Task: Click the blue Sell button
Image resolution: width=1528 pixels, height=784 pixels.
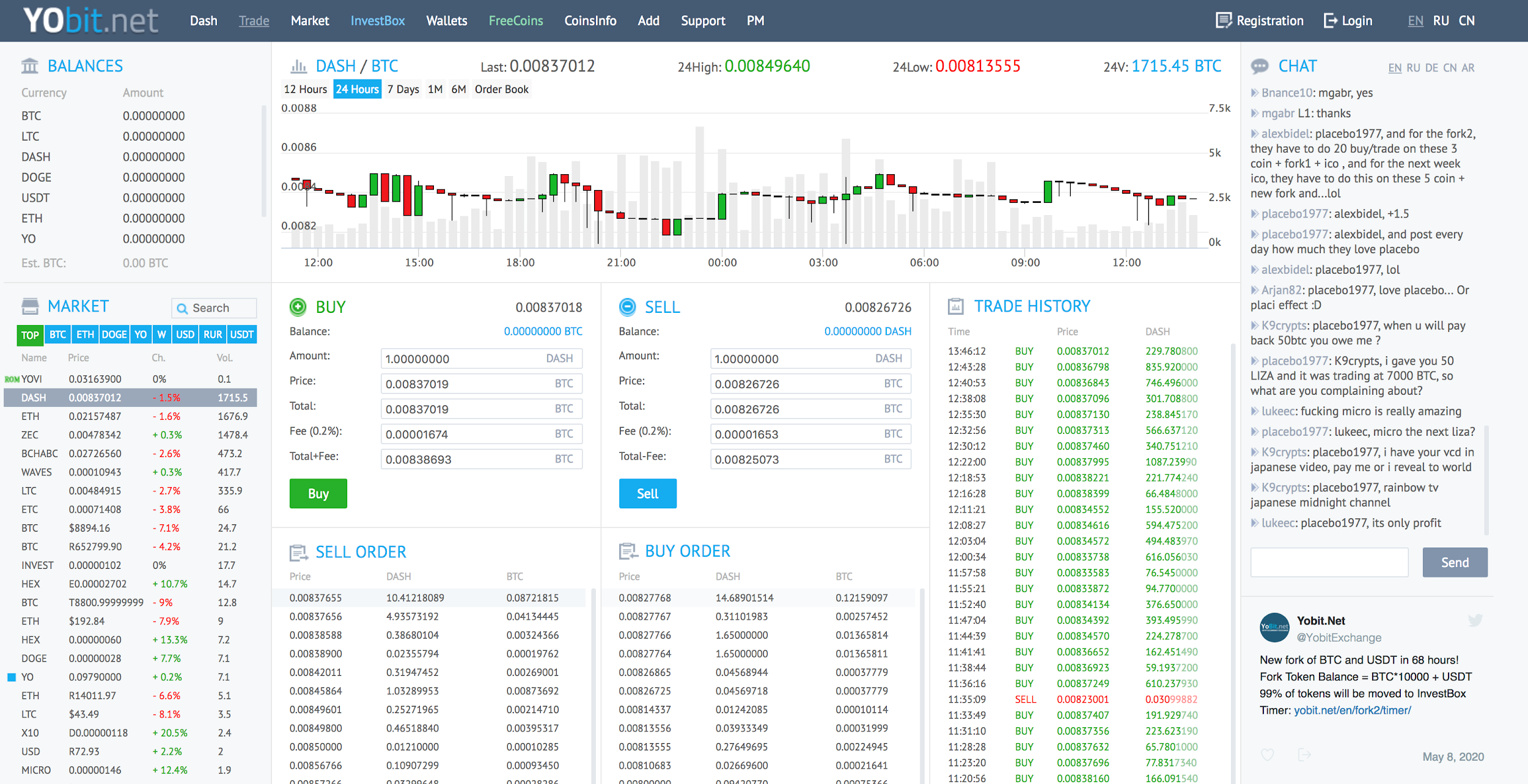Action: click(x=648, y=494)
